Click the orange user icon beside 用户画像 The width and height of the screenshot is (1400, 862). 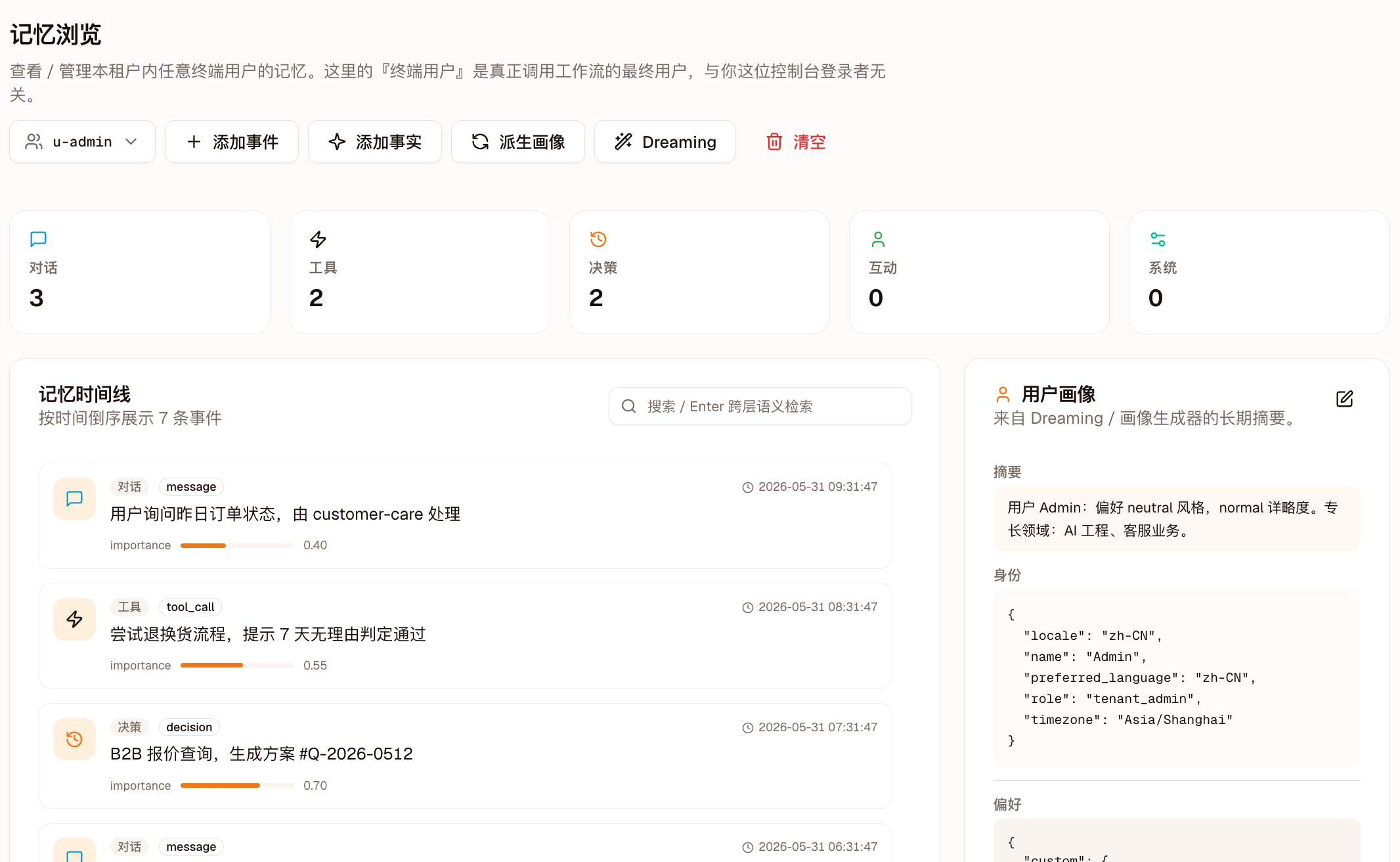pyautogui.click(x=1003, y=394)
